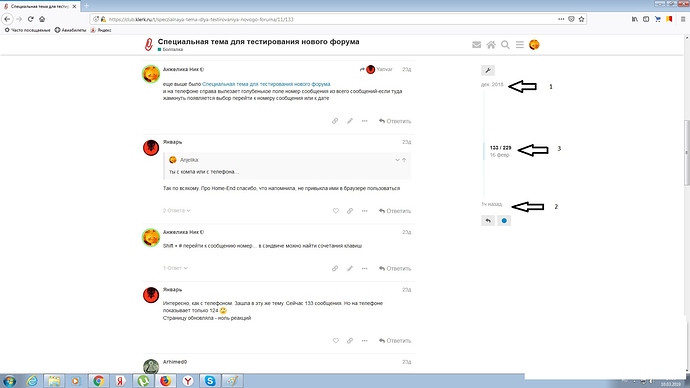Screen dimensions: 690x388
Task: Open Internet Explorer from taskbar
Action: 32,381
